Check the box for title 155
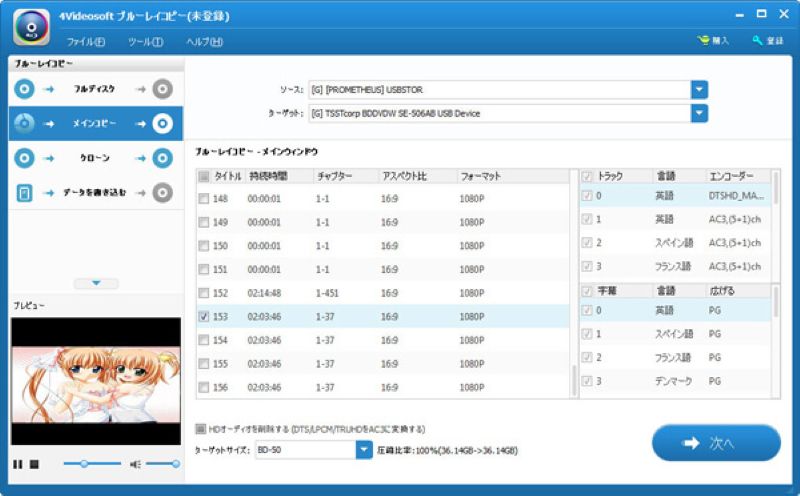The height and width of the screenshot is (496, 800). click(x=204, y=363)
